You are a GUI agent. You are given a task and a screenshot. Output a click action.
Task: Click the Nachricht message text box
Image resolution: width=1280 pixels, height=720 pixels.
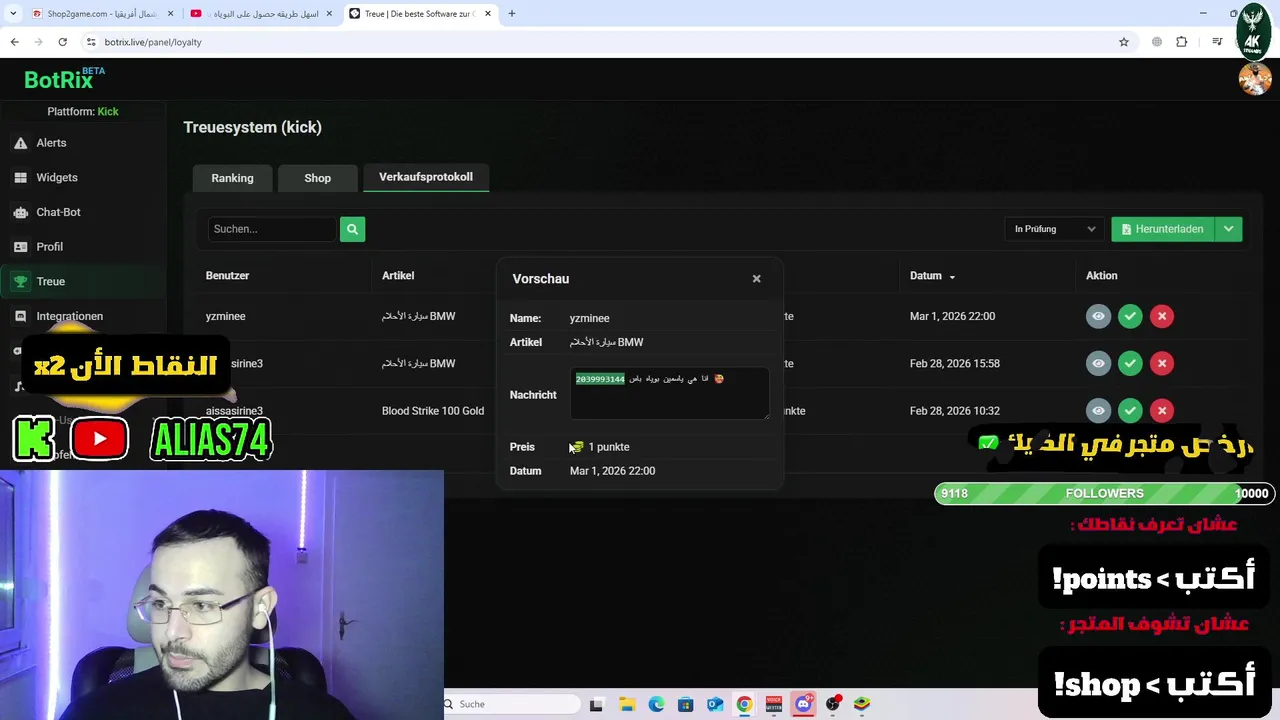coord(670,394)
